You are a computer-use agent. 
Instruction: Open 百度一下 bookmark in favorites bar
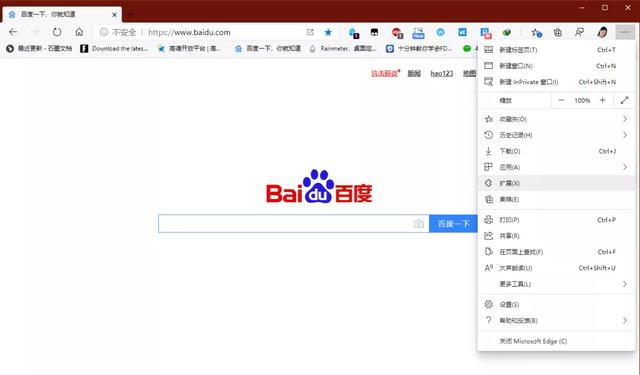coord(268,49)
